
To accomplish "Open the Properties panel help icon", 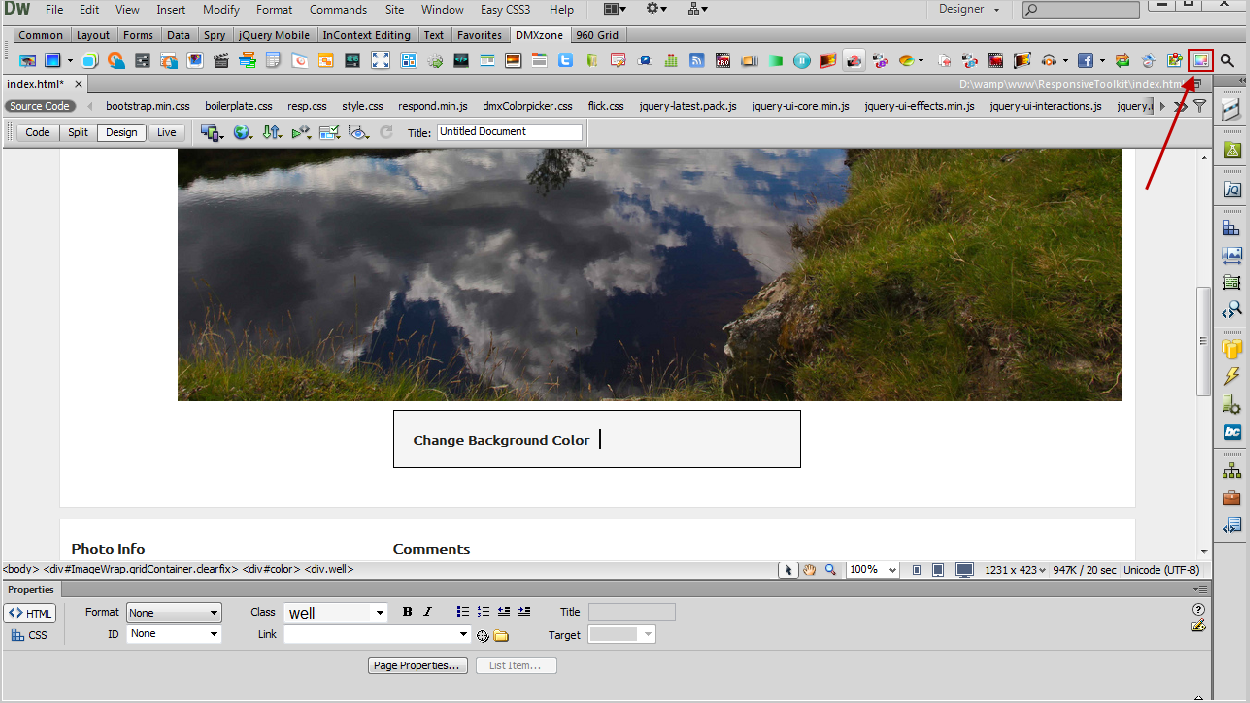I will (x=1198, y=609).
